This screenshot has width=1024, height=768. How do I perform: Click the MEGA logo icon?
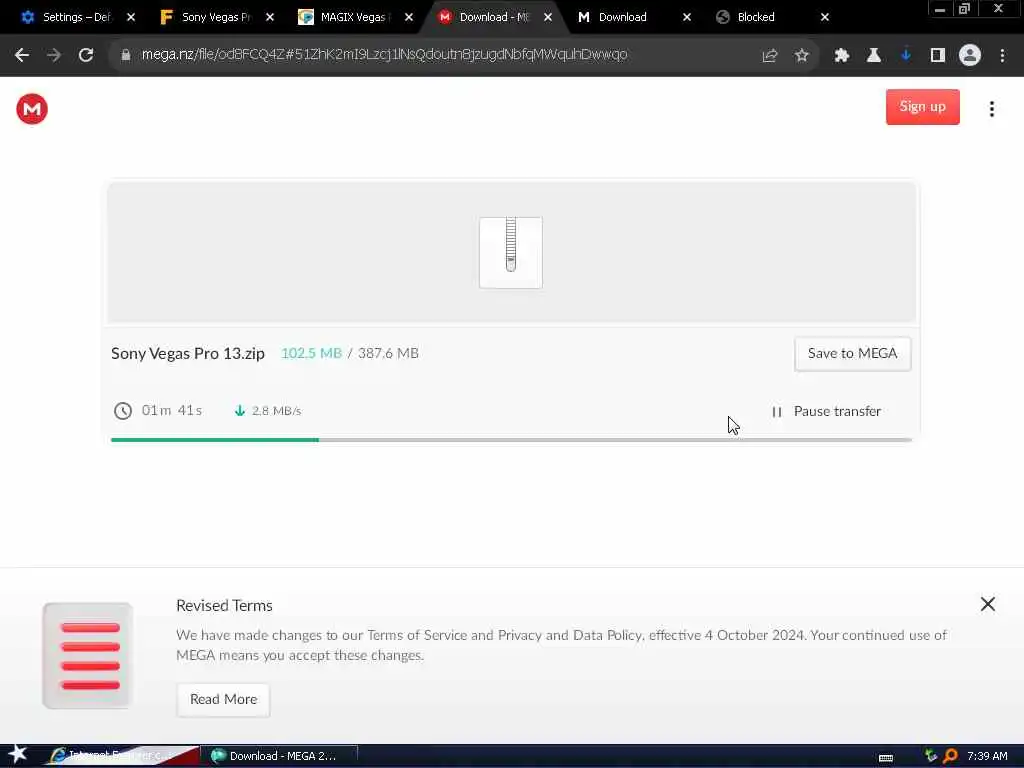pyautogui.click(x=32, y=109)
